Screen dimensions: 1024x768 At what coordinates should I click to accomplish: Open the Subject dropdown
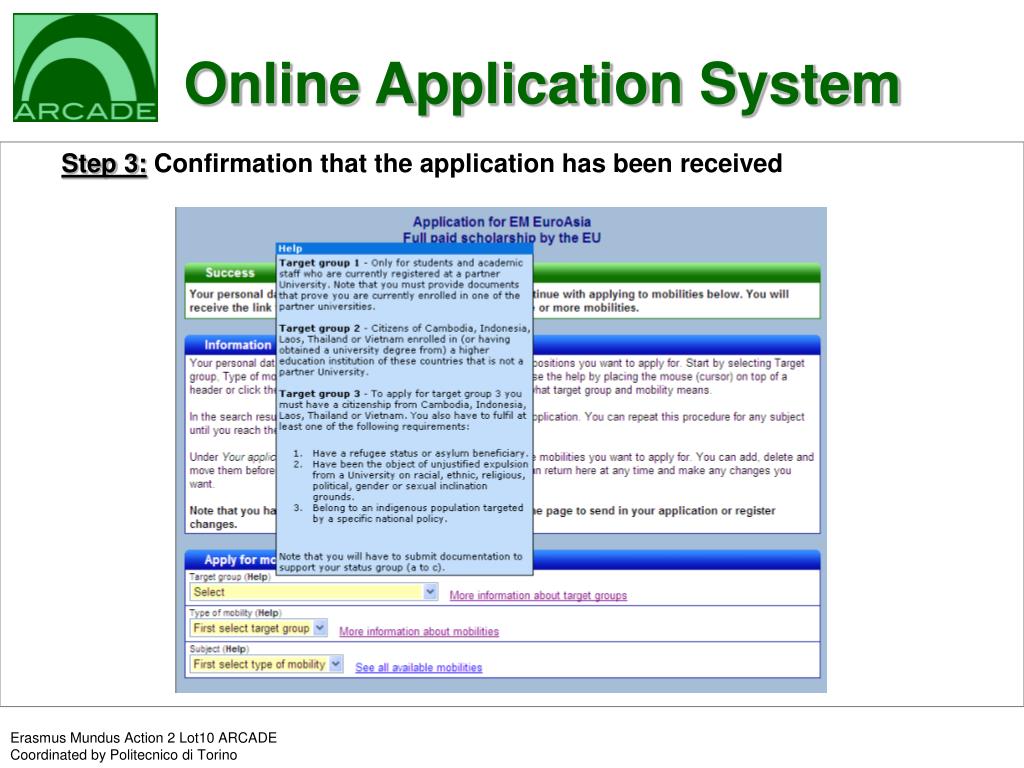point(266,664)
